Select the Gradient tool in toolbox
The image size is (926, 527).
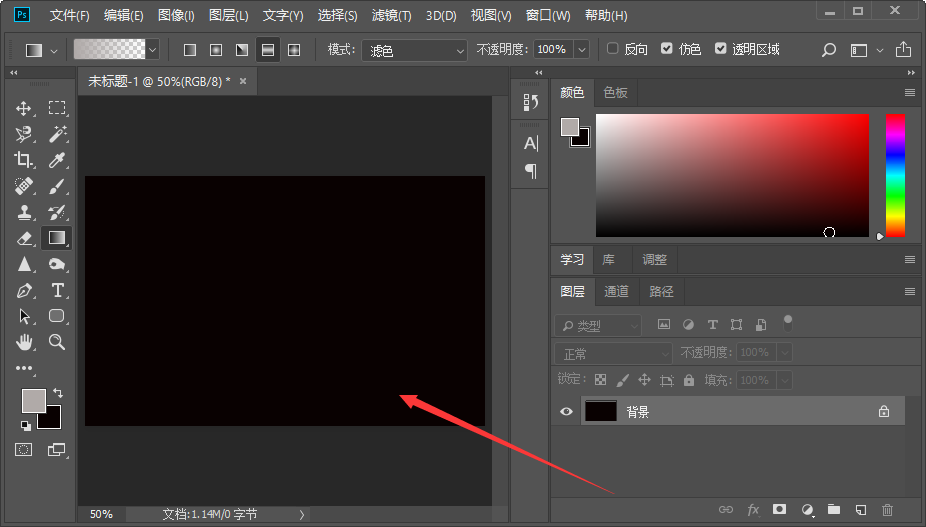[57, 238]
